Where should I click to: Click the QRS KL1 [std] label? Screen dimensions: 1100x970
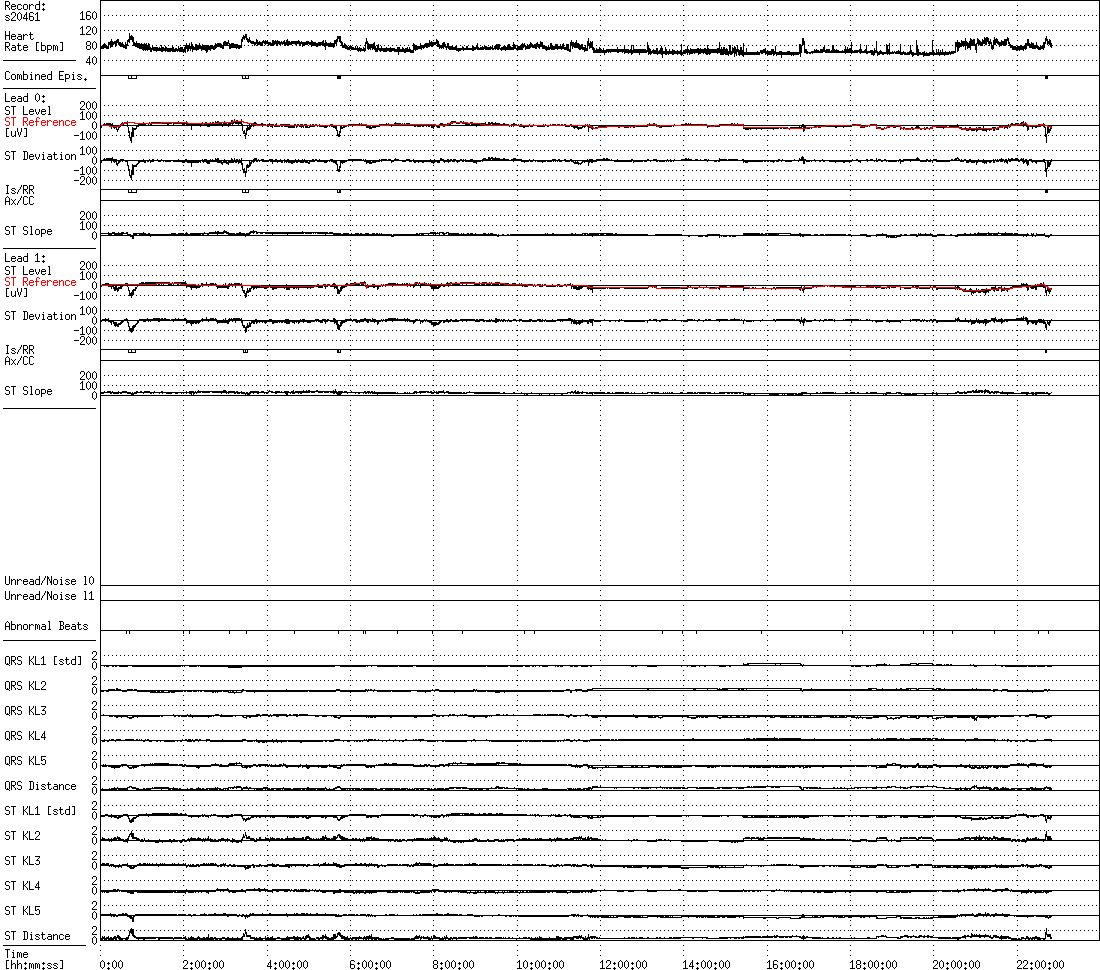43,661
